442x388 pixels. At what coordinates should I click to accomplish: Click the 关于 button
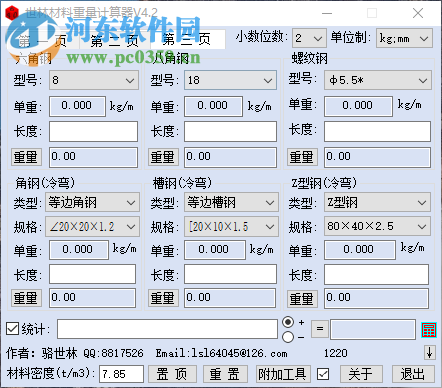tap(361, 374)
